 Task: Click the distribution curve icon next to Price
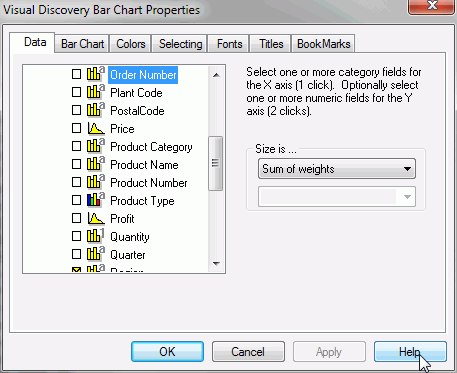click(x=96, y=128)
